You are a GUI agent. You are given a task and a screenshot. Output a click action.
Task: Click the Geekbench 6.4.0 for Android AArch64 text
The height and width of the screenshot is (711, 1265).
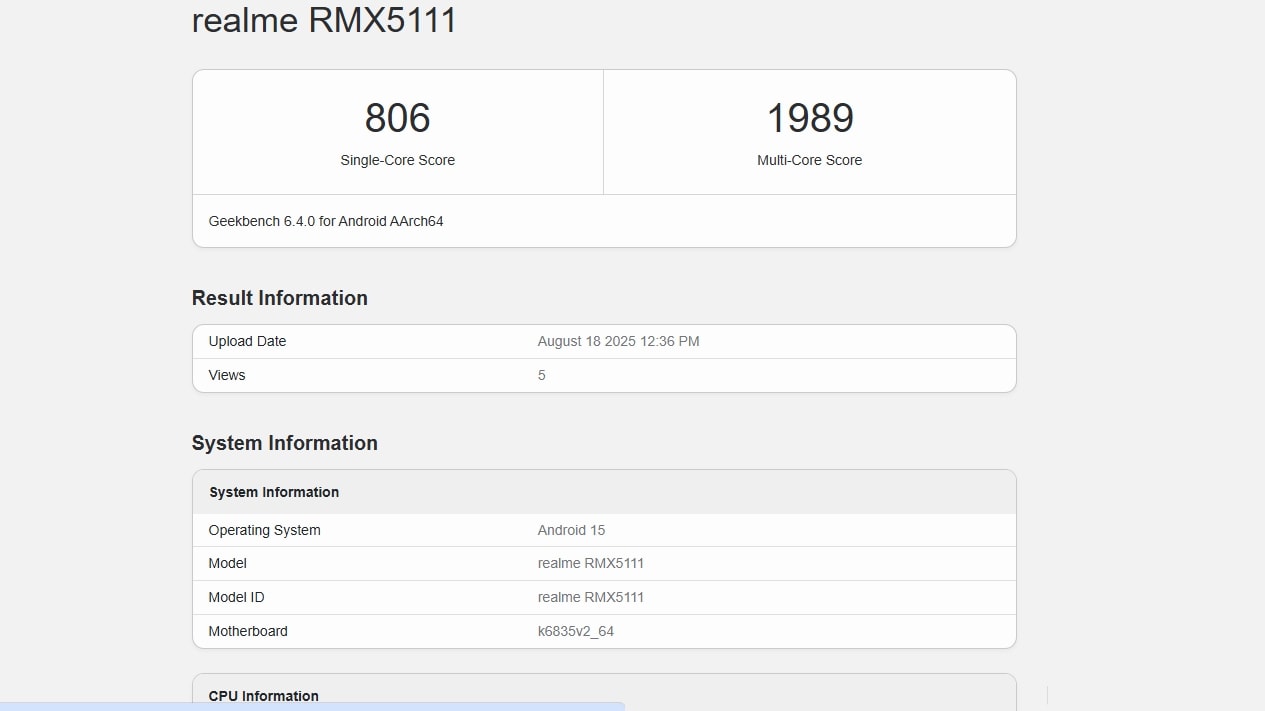point(326,221)
